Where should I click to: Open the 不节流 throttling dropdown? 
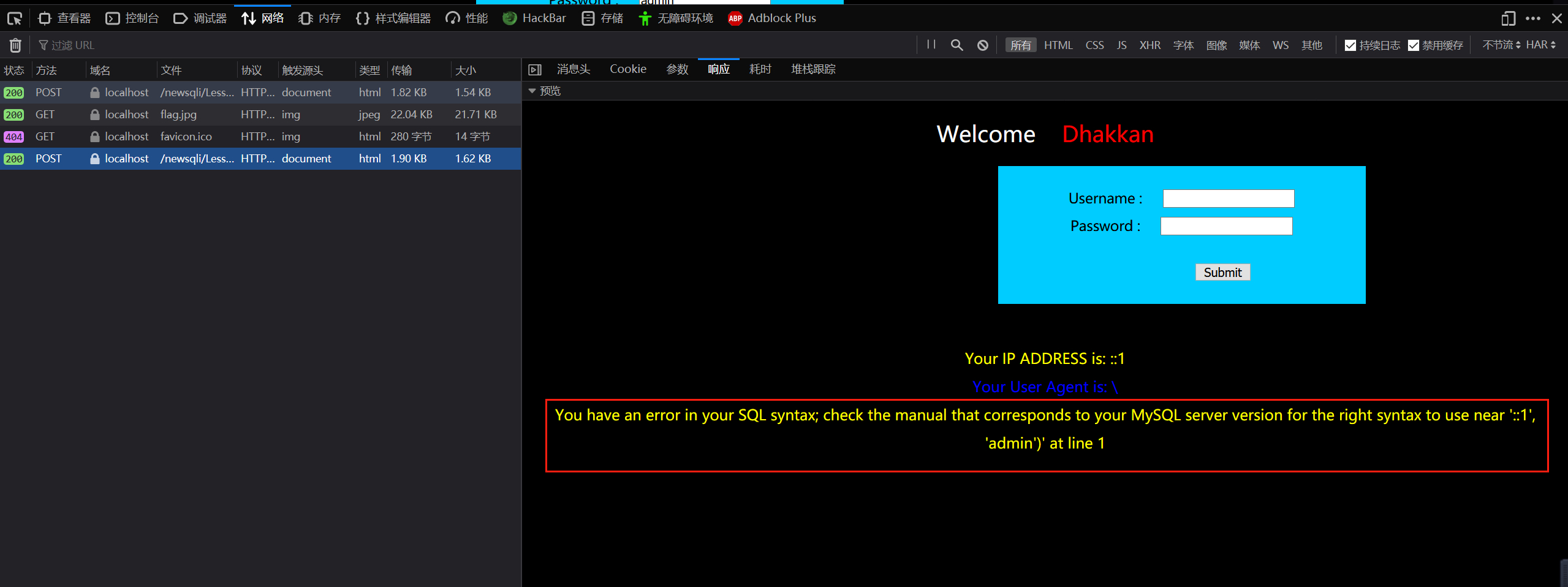[1501, 45]
